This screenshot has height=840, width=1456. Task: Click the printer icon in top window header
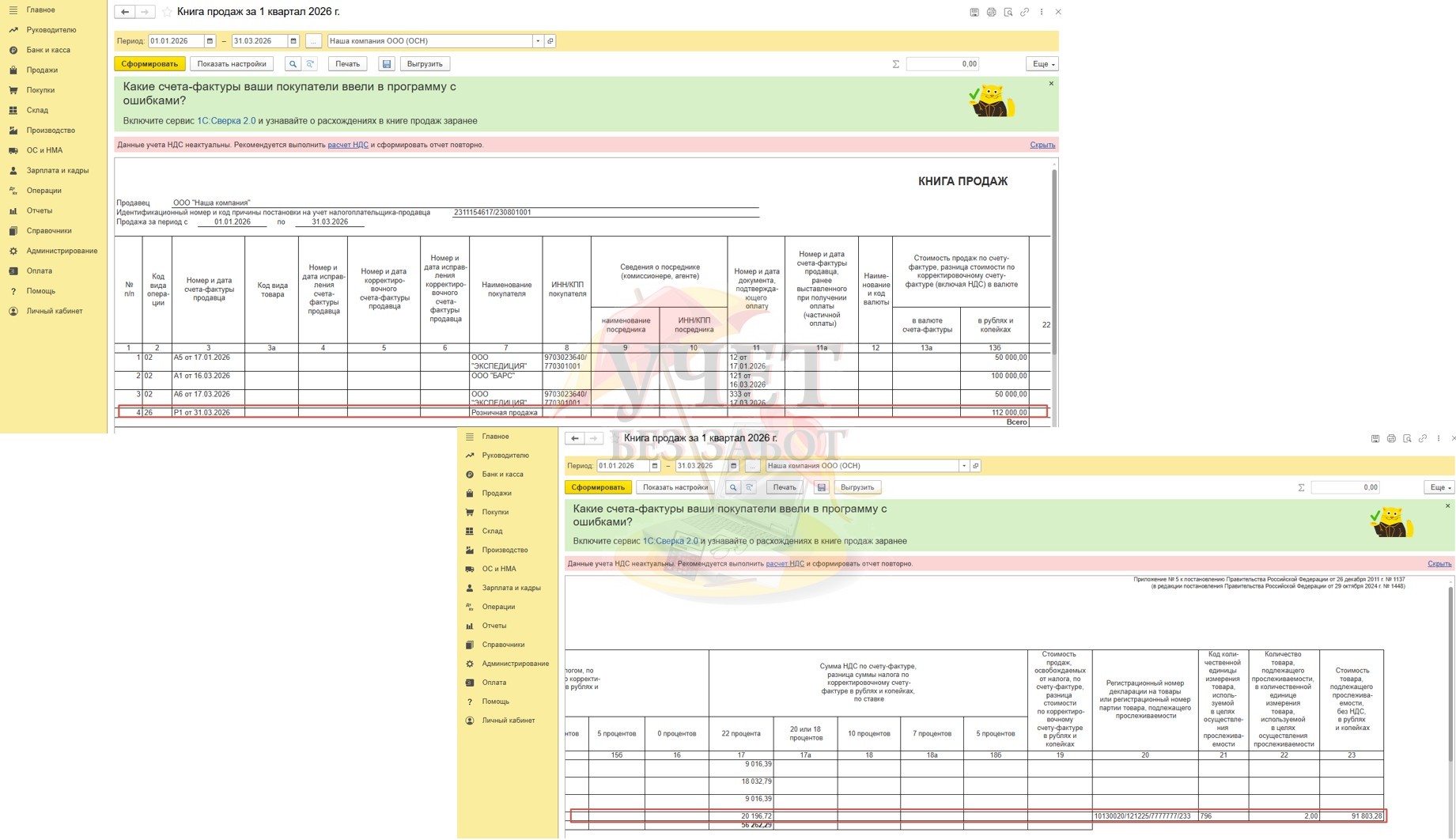point(991,12)
